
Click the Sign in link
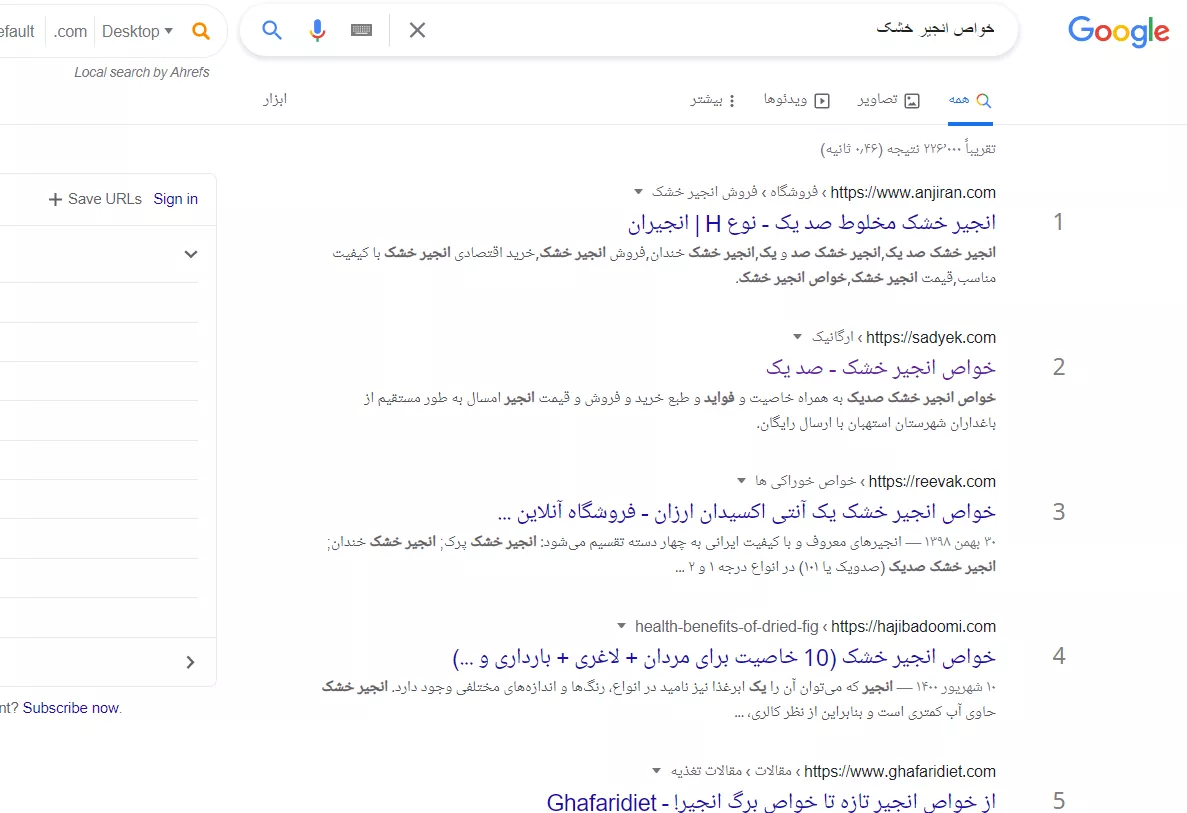point(176,199)
